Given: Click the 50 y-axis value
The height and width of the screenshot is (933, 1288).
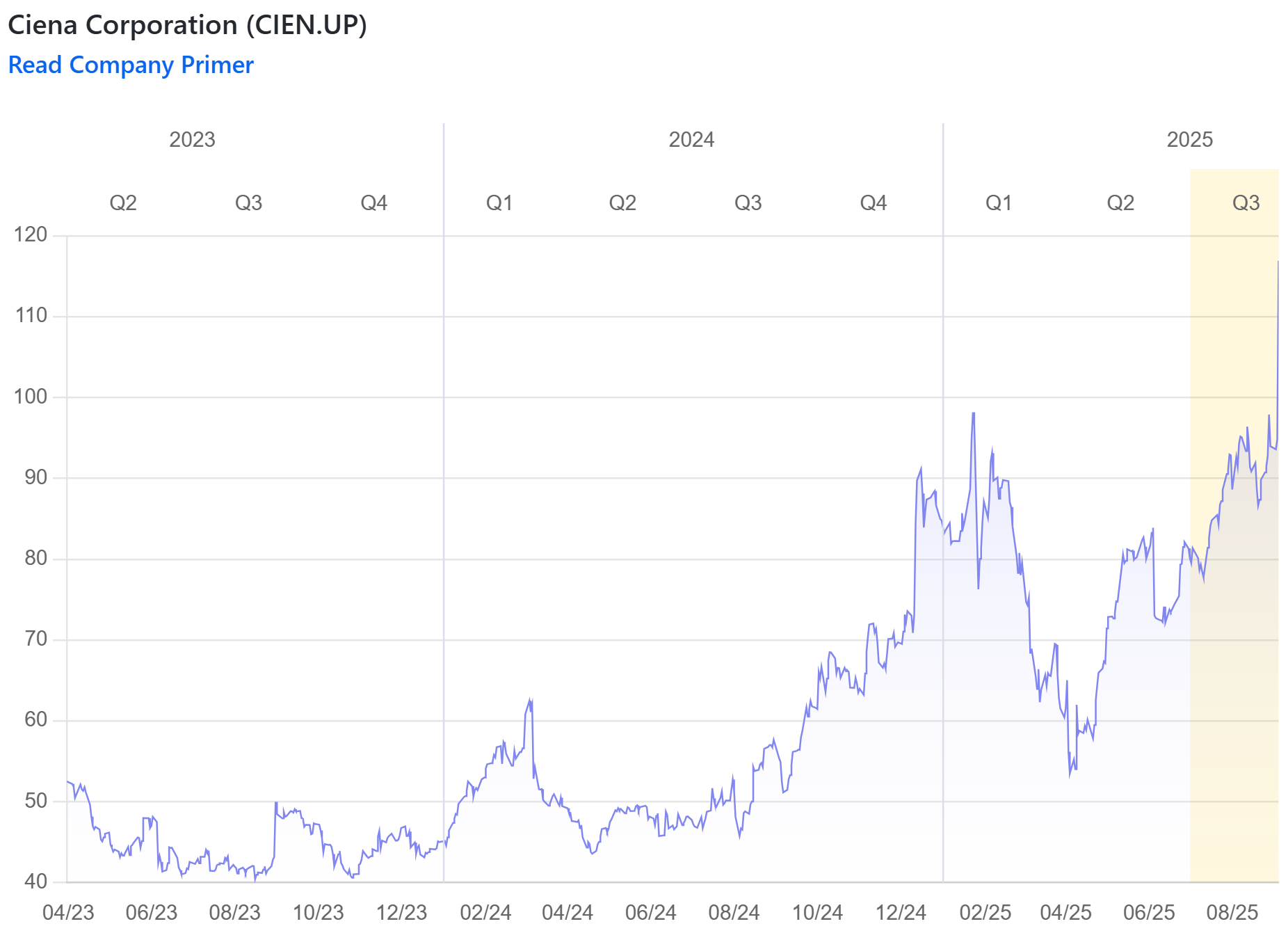Looking at the screenshot, I should pyautogui.click(x=35, y=801).
